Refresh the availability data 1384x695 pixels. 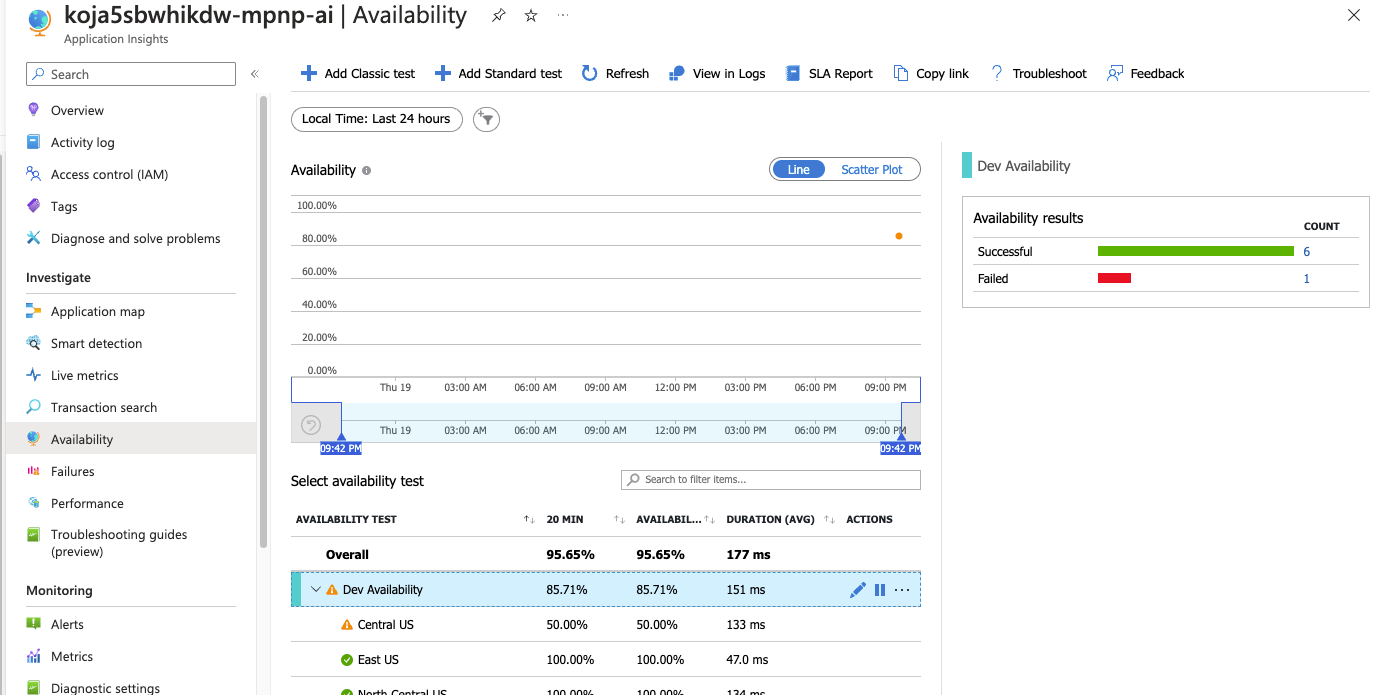[x=615, y=73]
